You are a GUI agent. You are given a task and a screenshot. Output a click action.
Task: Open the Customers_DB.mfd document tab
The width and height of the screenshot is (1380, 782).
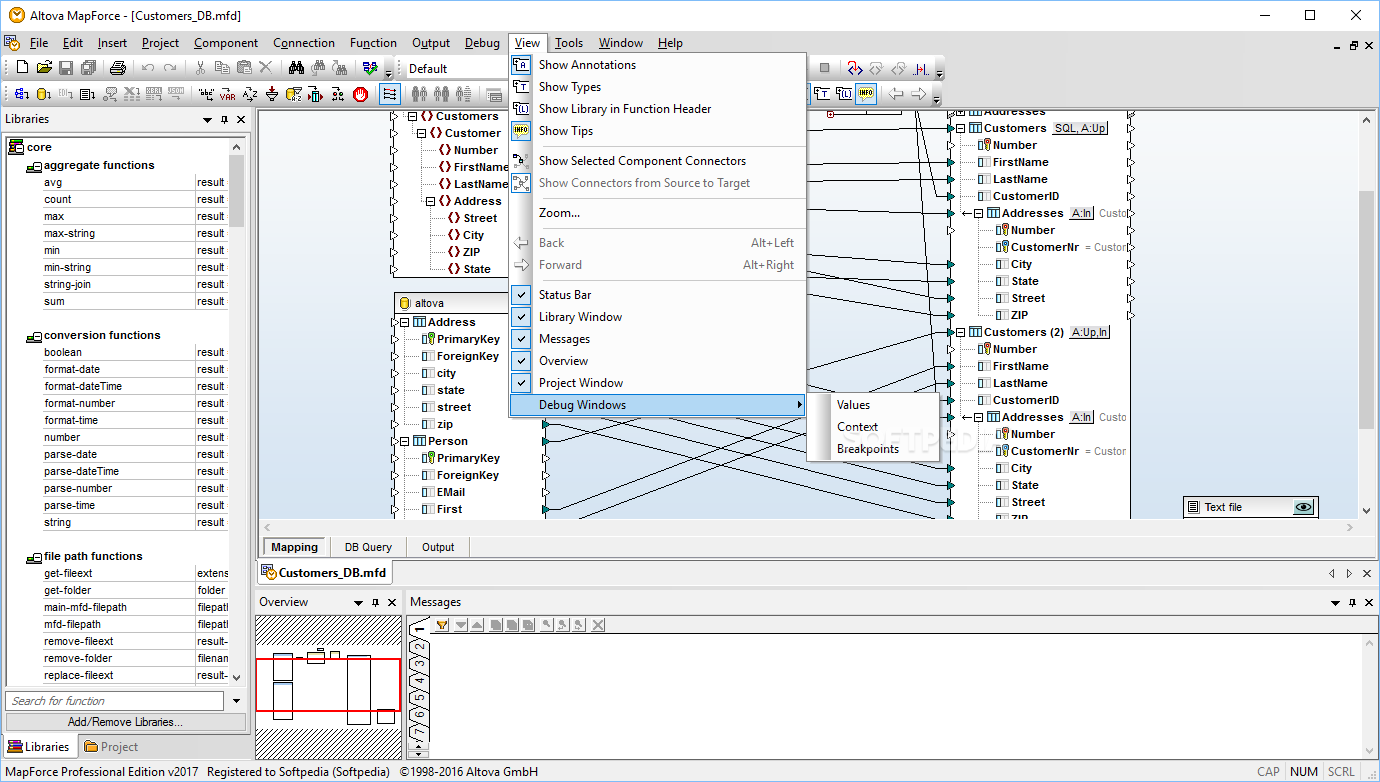[324, 573]
